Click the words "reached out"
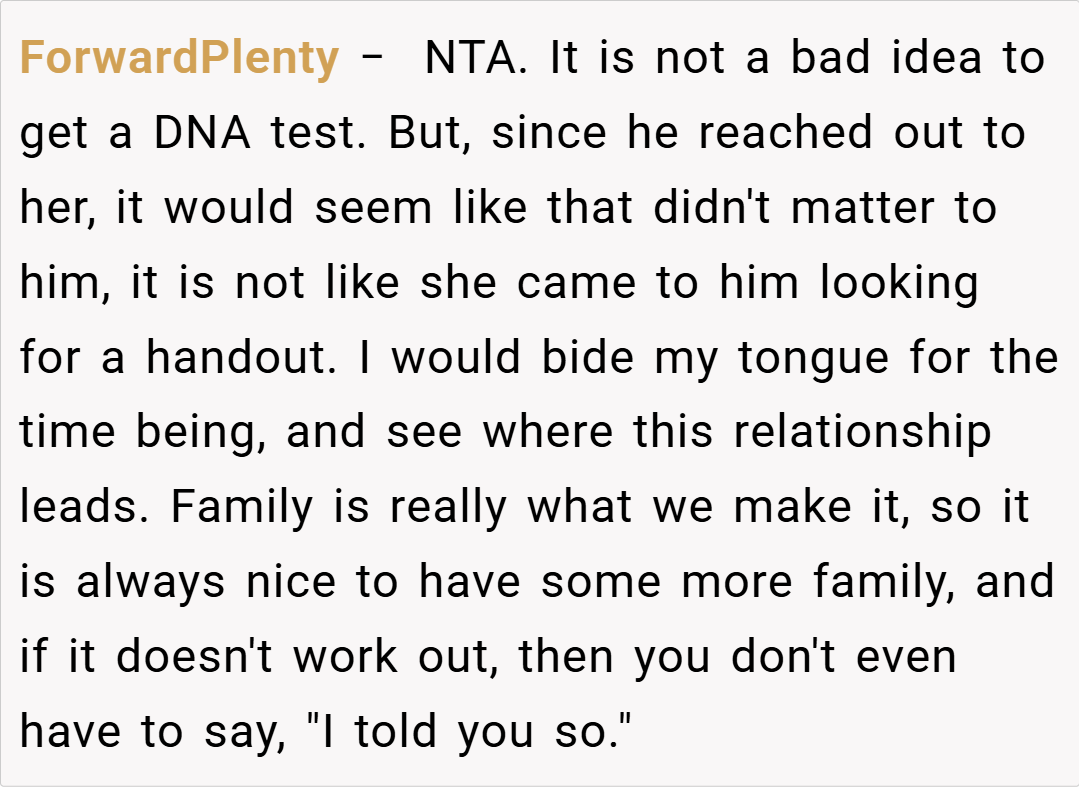 pos(799,133)
